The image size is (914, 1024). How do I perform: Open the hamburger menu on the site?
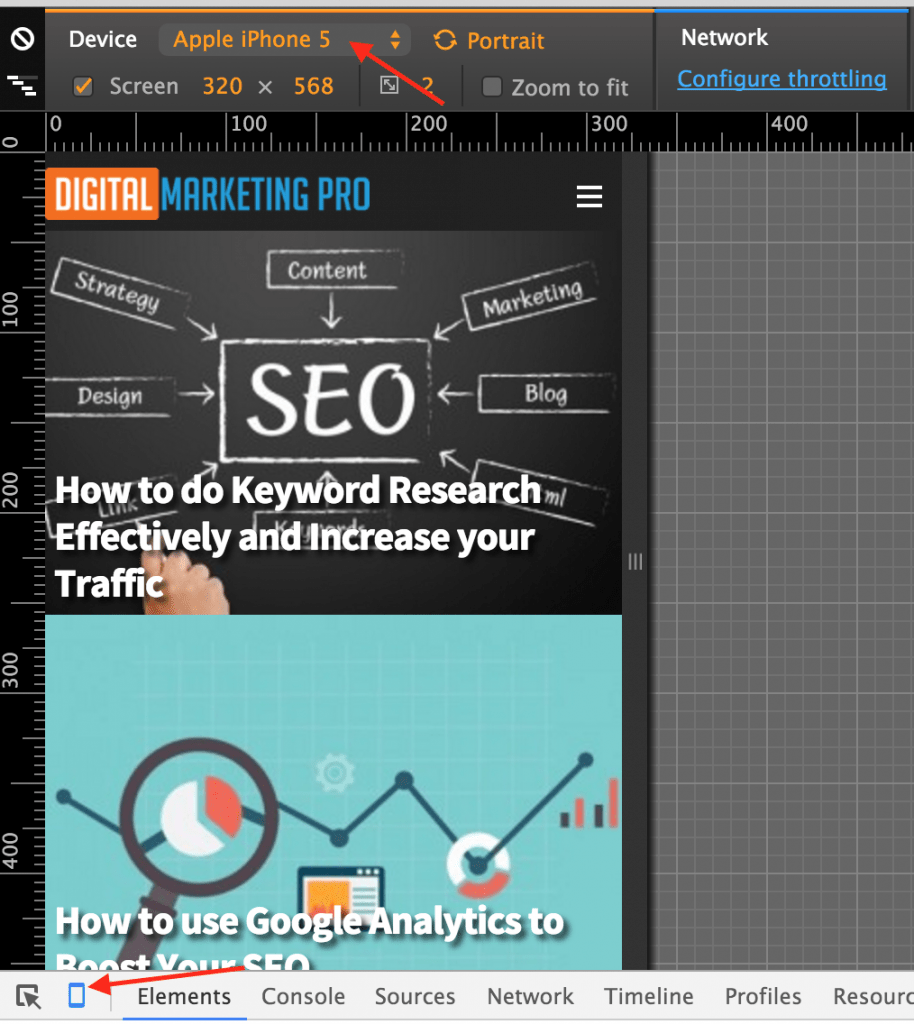[x=589, y=197]
